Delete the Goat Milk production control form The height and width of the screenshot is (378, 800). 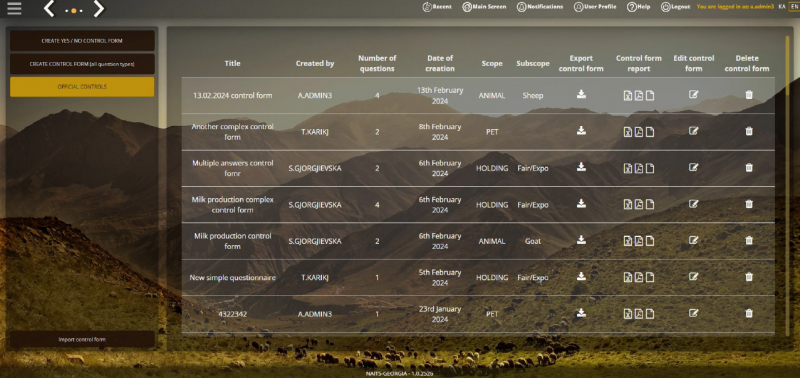tap(749, 240)
